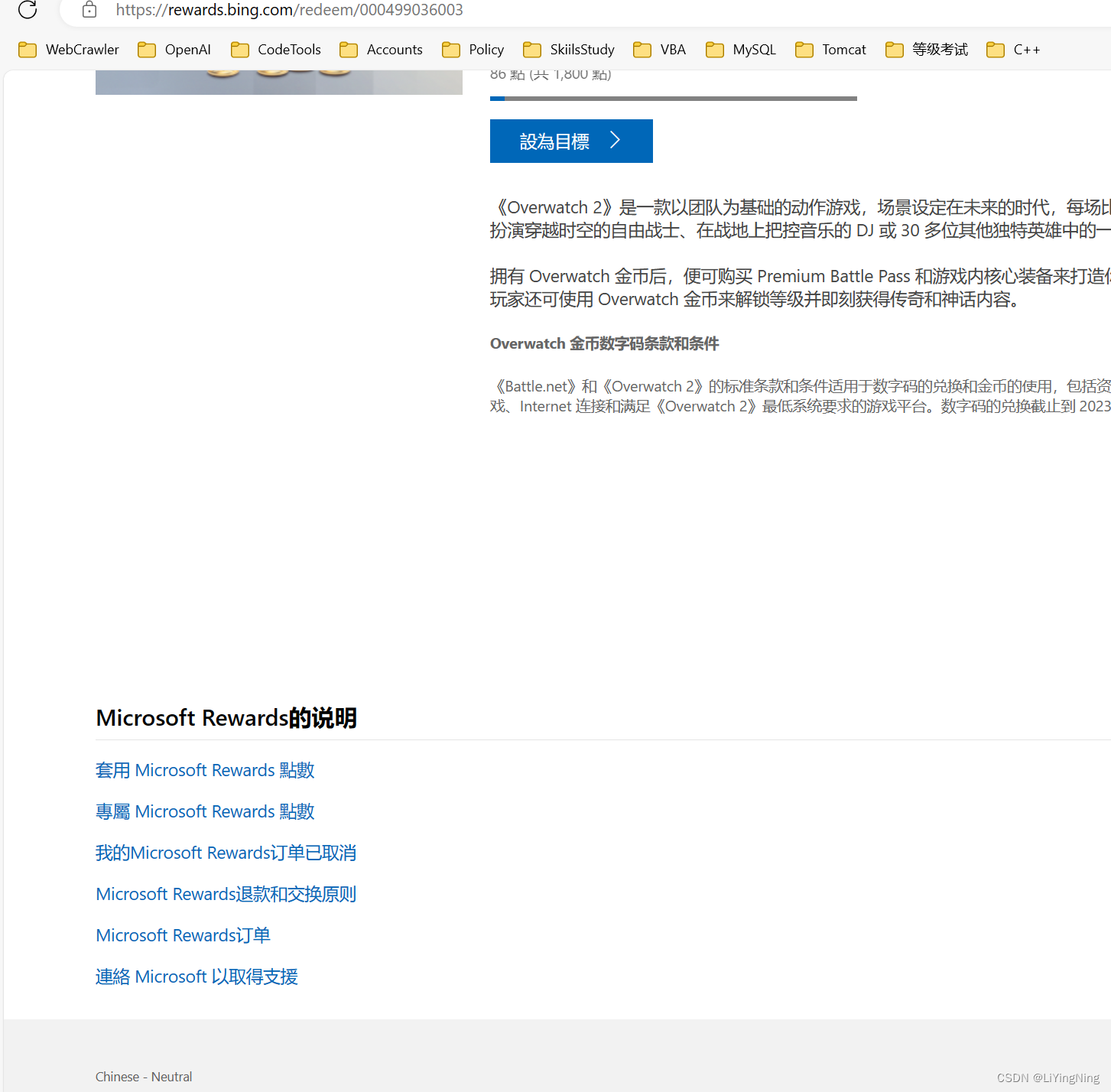
Task: Reload the page with the refresh icon
Action: coord(28,10)
